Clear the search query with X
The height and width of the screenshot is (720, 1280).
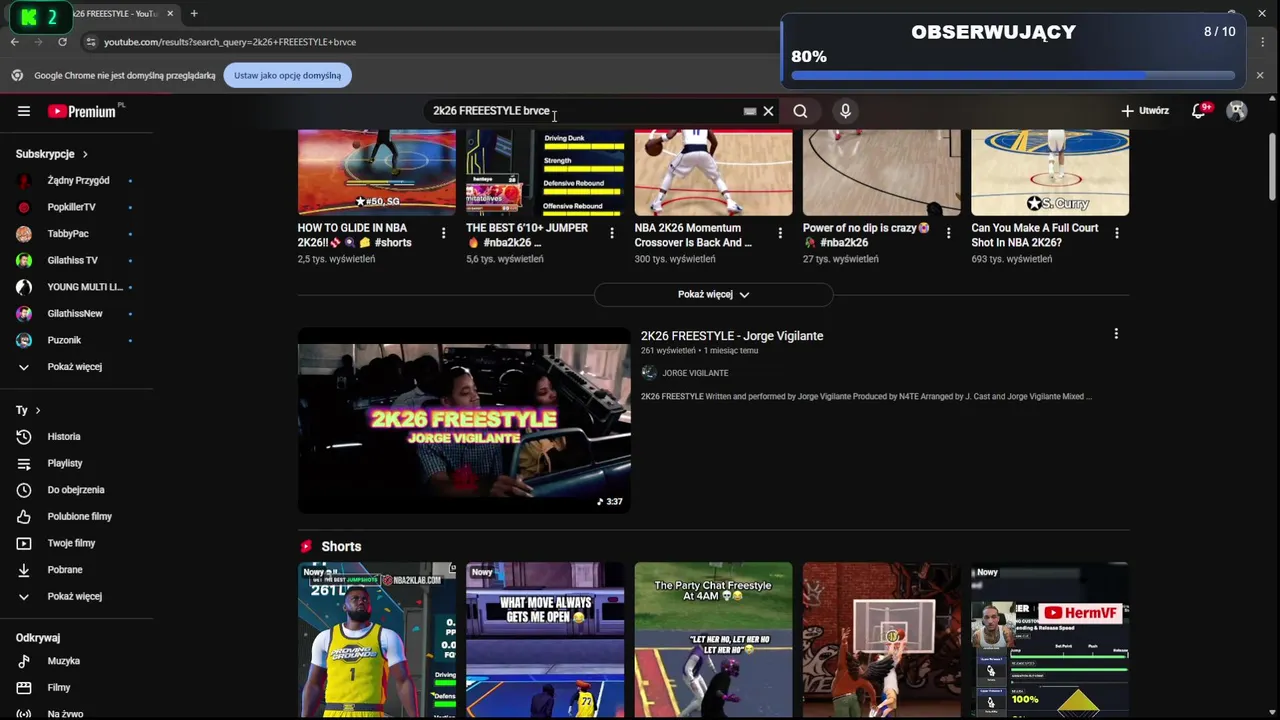pos(768,111)
